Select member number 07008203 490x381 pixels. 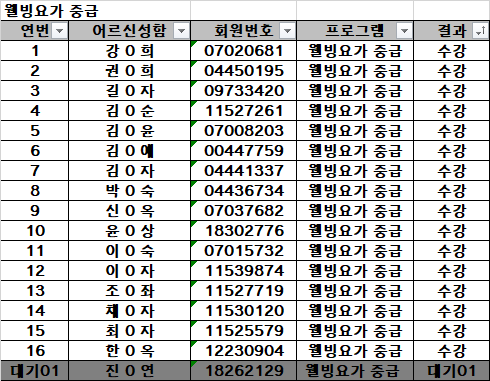pyautogui.click(x=244, y=131)
